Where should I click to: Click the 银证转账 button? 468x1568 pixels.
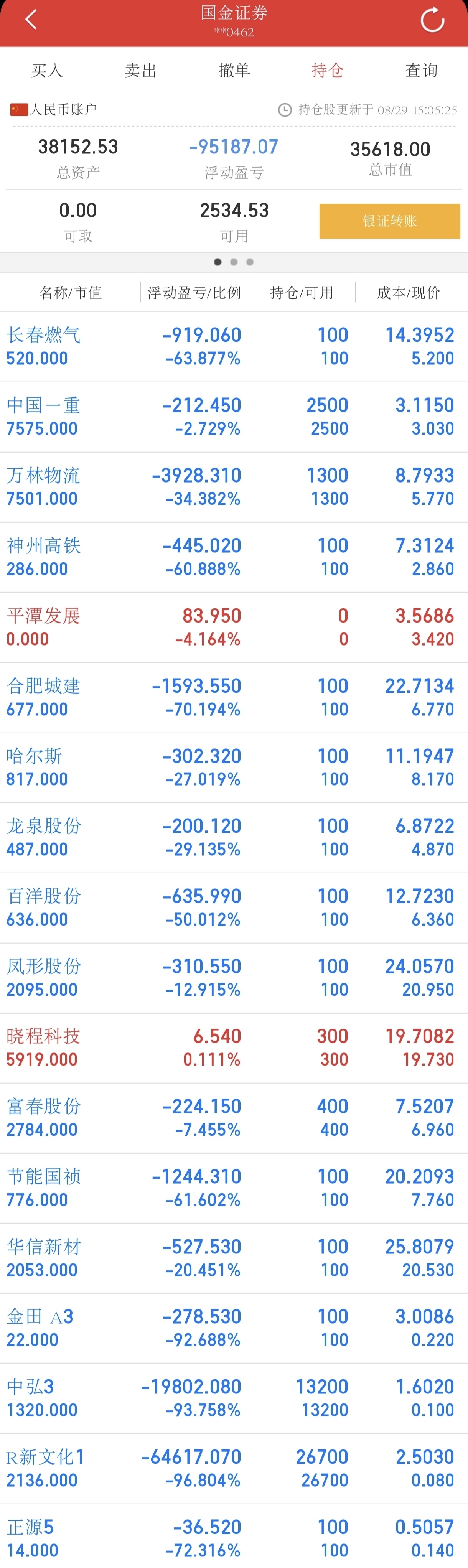[389, 221]
